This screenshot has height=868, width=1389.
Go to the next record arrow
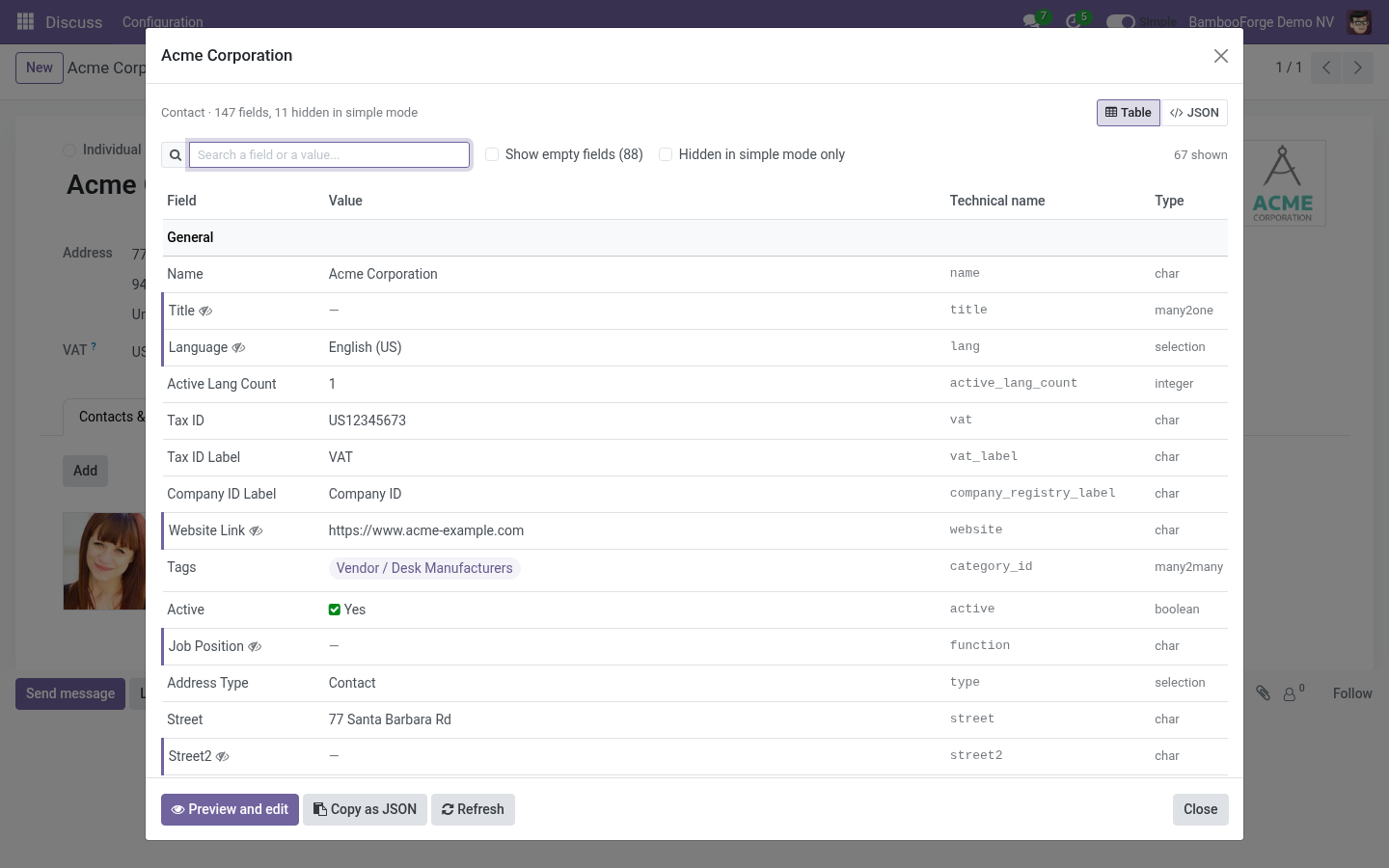click(1357, 68)
